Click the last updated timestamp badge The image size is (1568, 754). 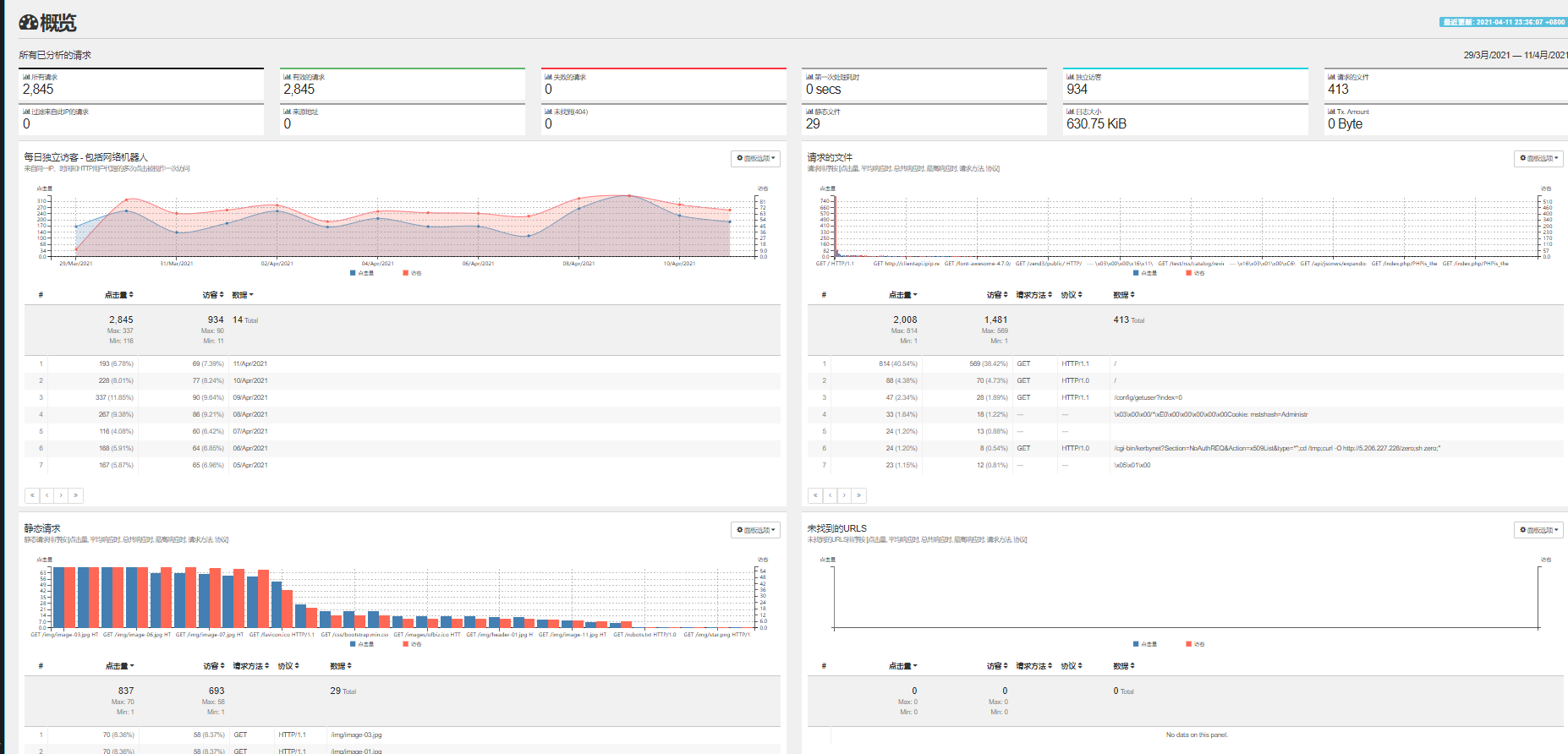[1503, 22]
